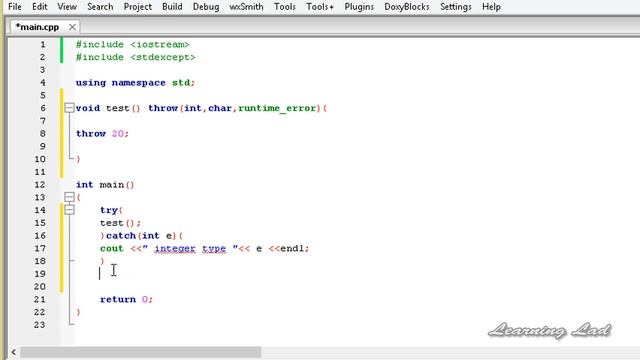Open the wxSmith menu

pos(246,7)
